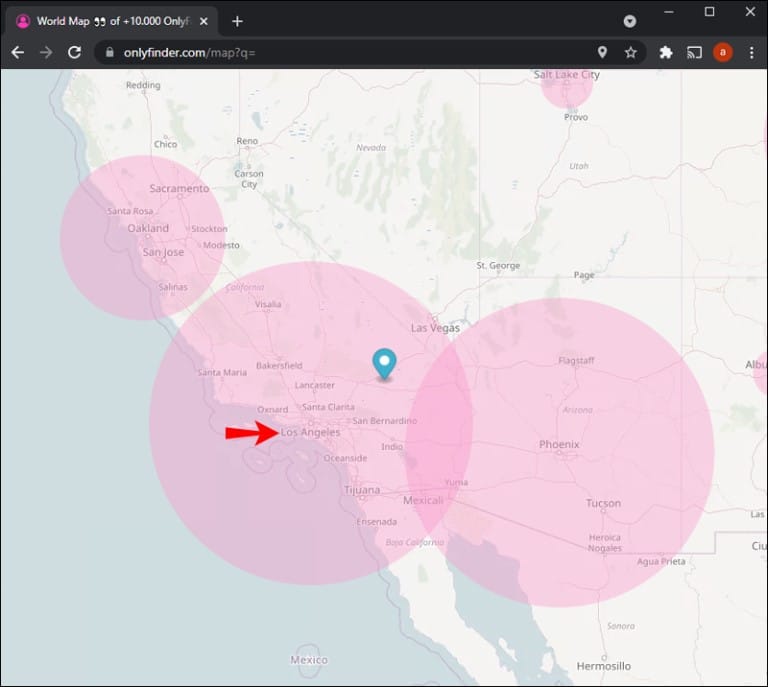Click the location permission icon in address bar
The image size is (768, 687).
[x=602, y=52]
